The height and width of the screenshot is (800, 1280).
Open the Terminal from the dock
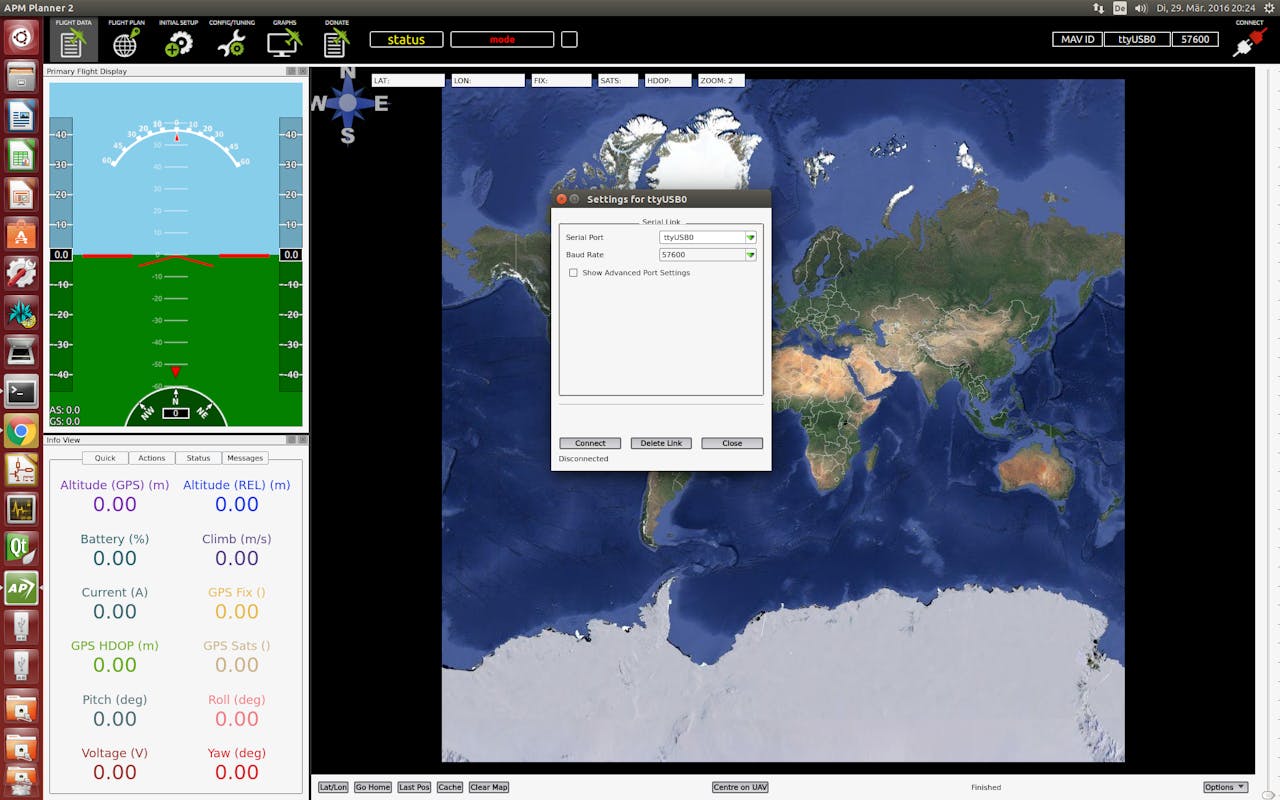click(21, 392)
